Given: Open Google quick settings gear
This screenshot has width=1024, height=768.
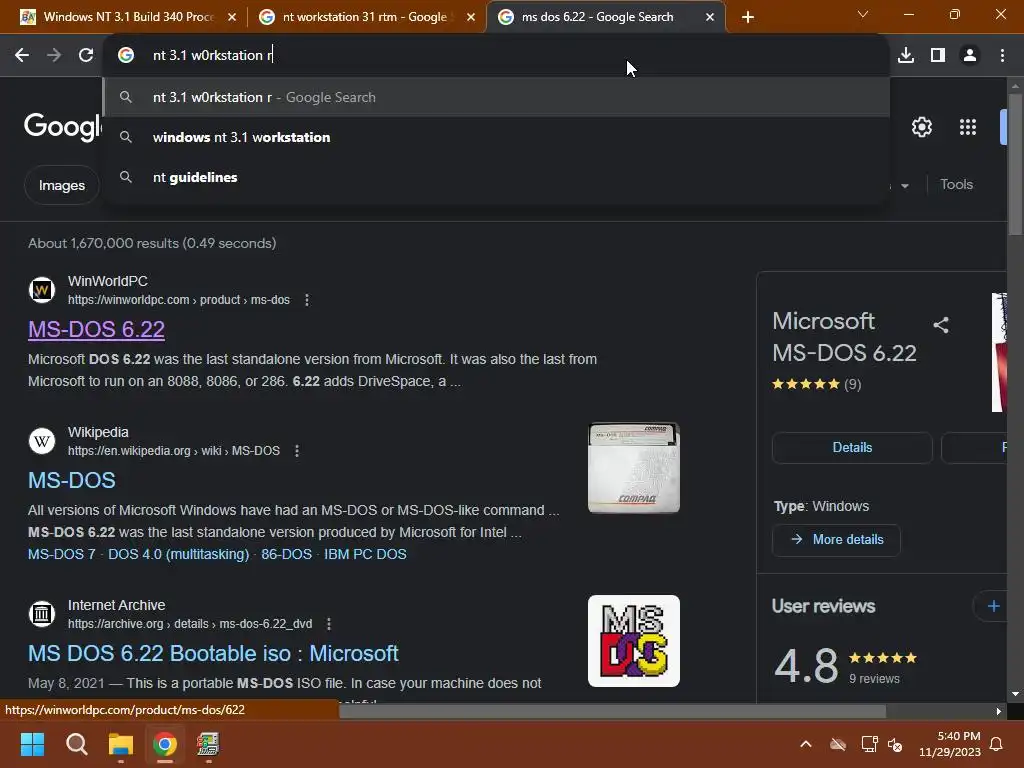Looking at the screenshot, I should pos(921,127).
